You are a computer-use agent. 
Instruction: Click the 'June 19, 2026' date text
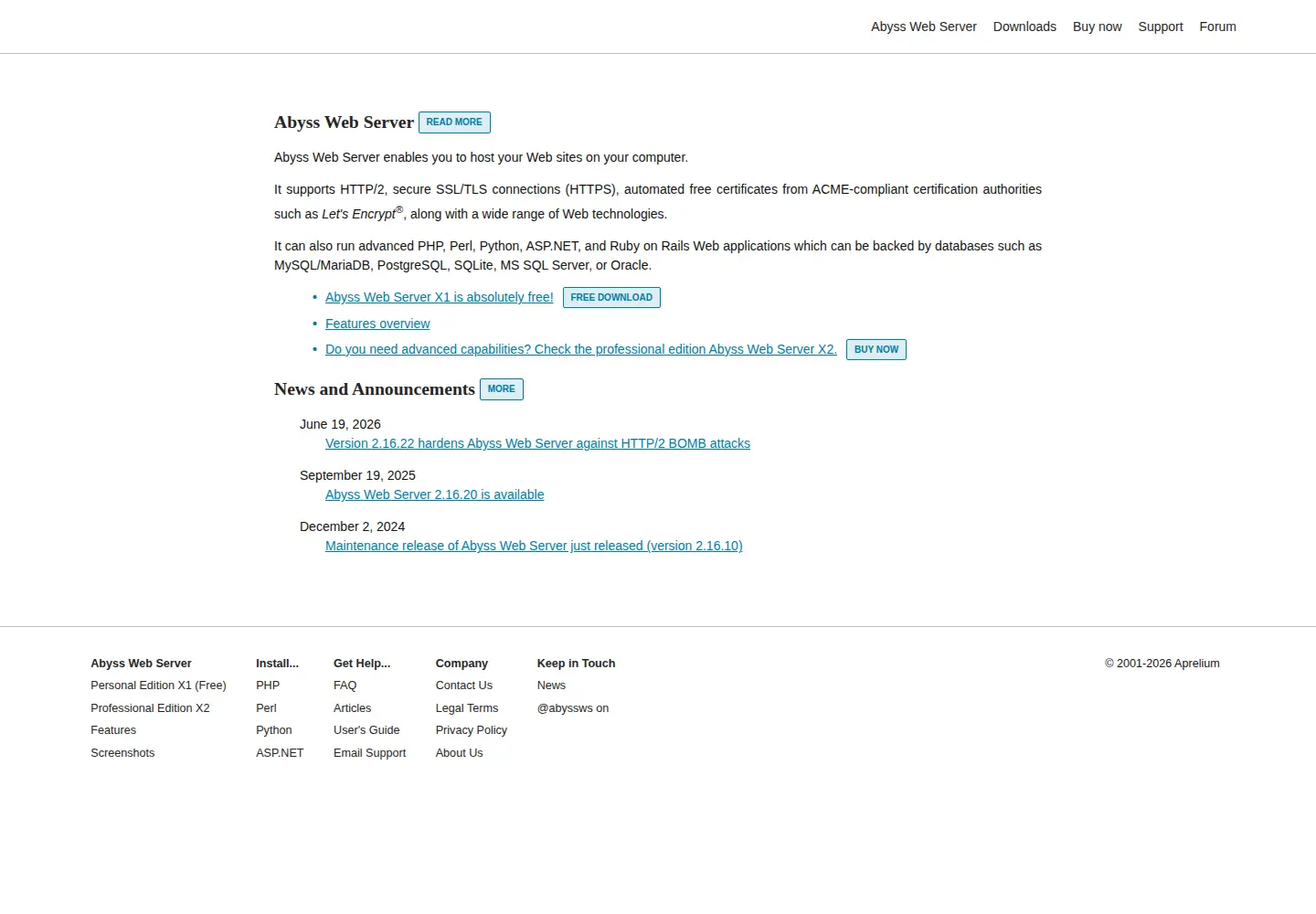(340, 424)
